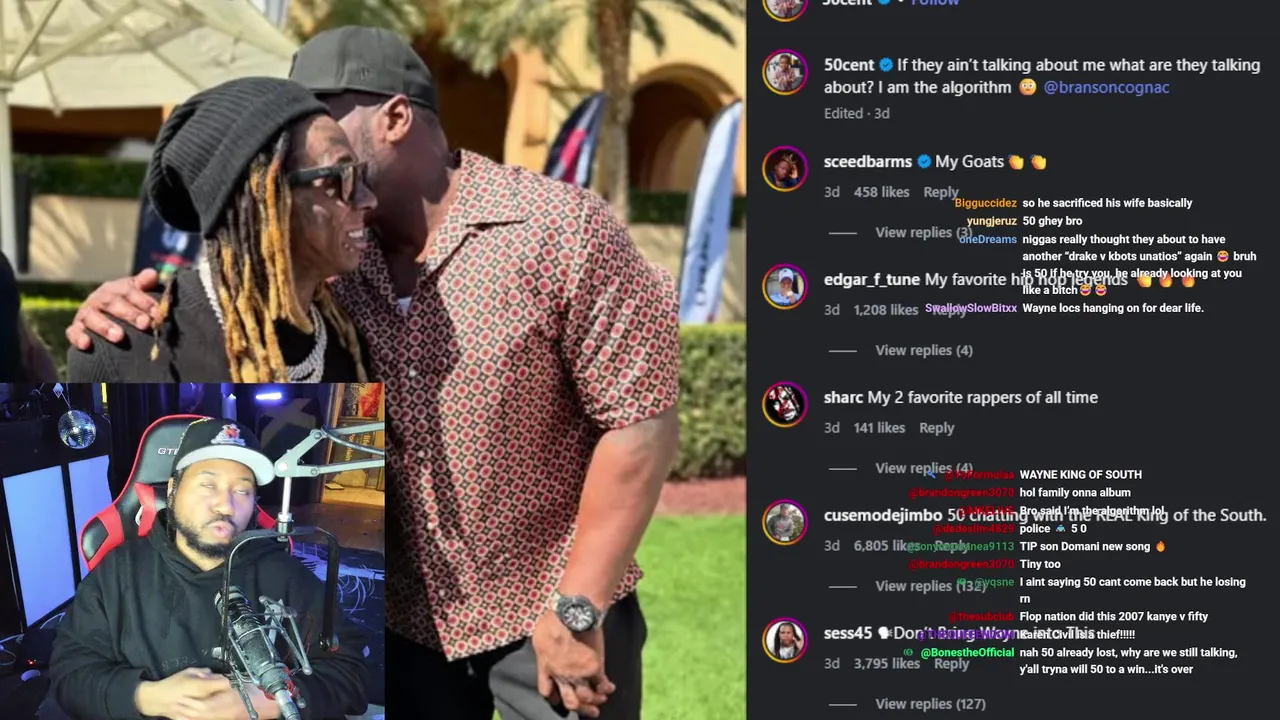
Task: Open sceedbarms profile picture
Action: click(785, 168)
